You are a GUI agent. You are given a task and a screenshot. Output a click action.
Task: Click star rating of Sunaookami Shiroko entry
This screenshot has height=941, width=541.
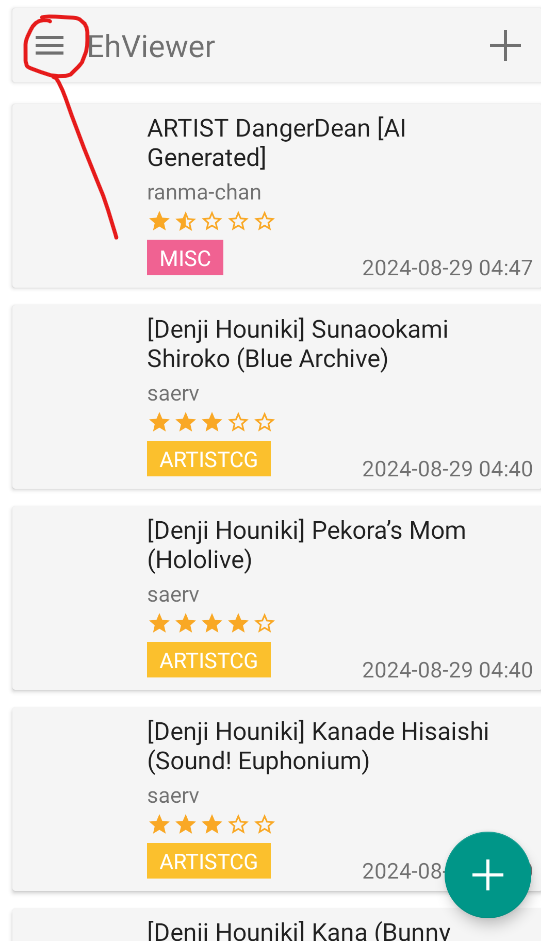pos(211,422)
